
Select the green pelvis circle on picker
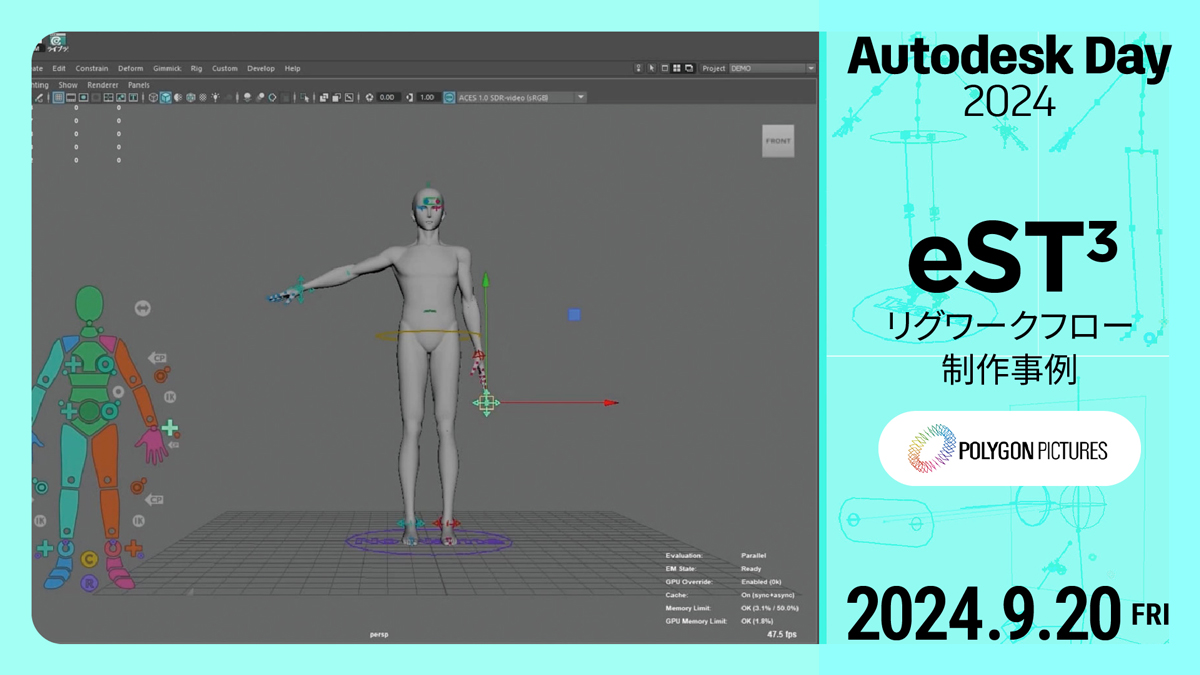point(88,412)
